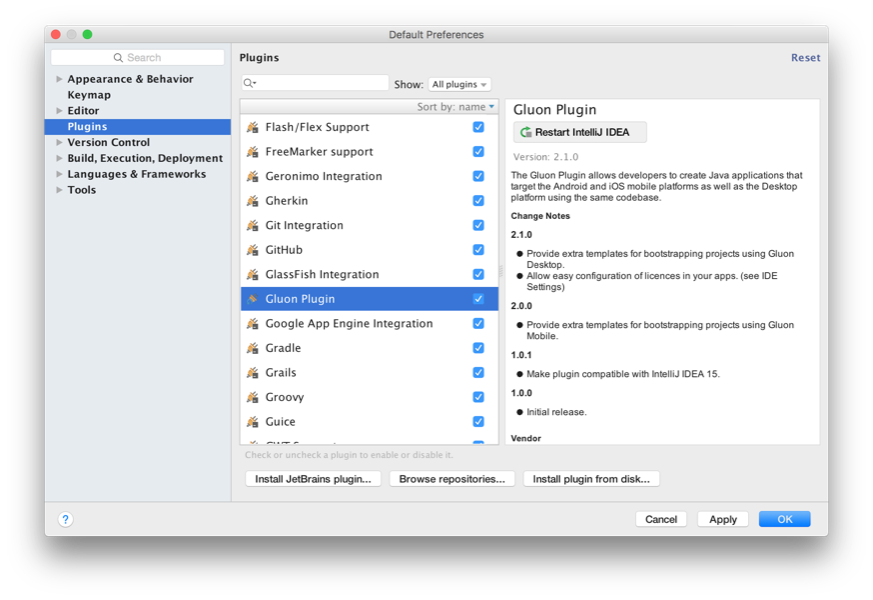Click the Cancel button

pos(661,519)
